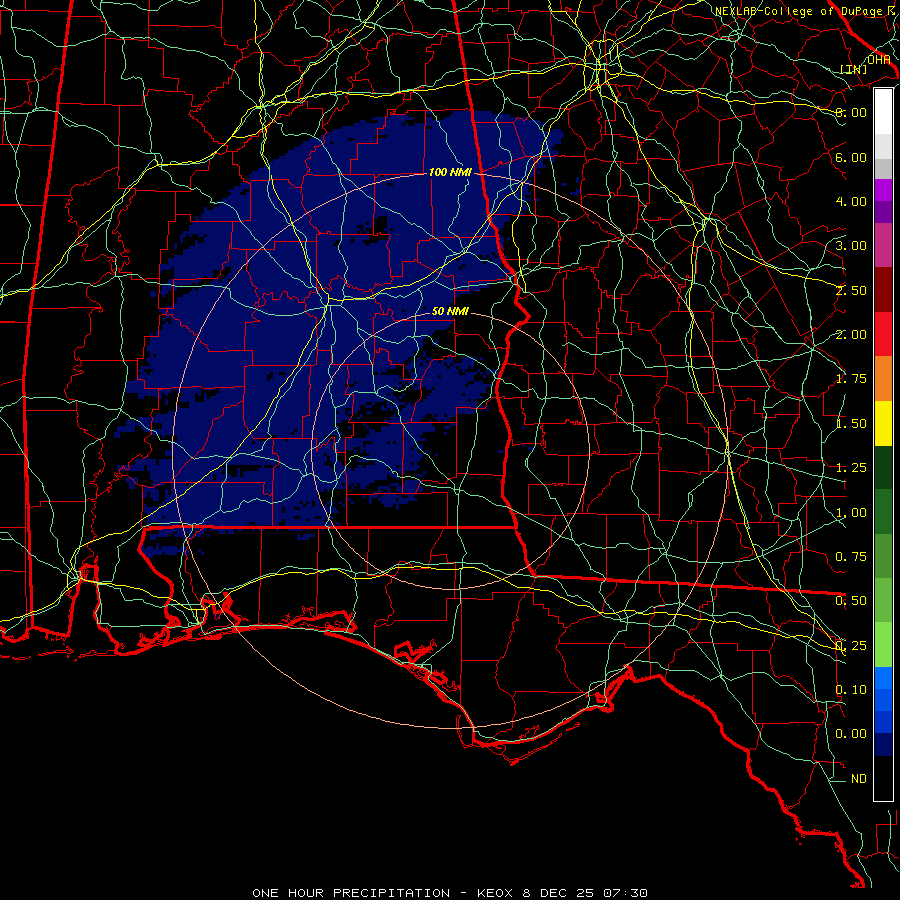Image resolution: width=900 pixels, height=900 pixels.
Task: Pick the dark red legend swatch
Action: point(883,290)
